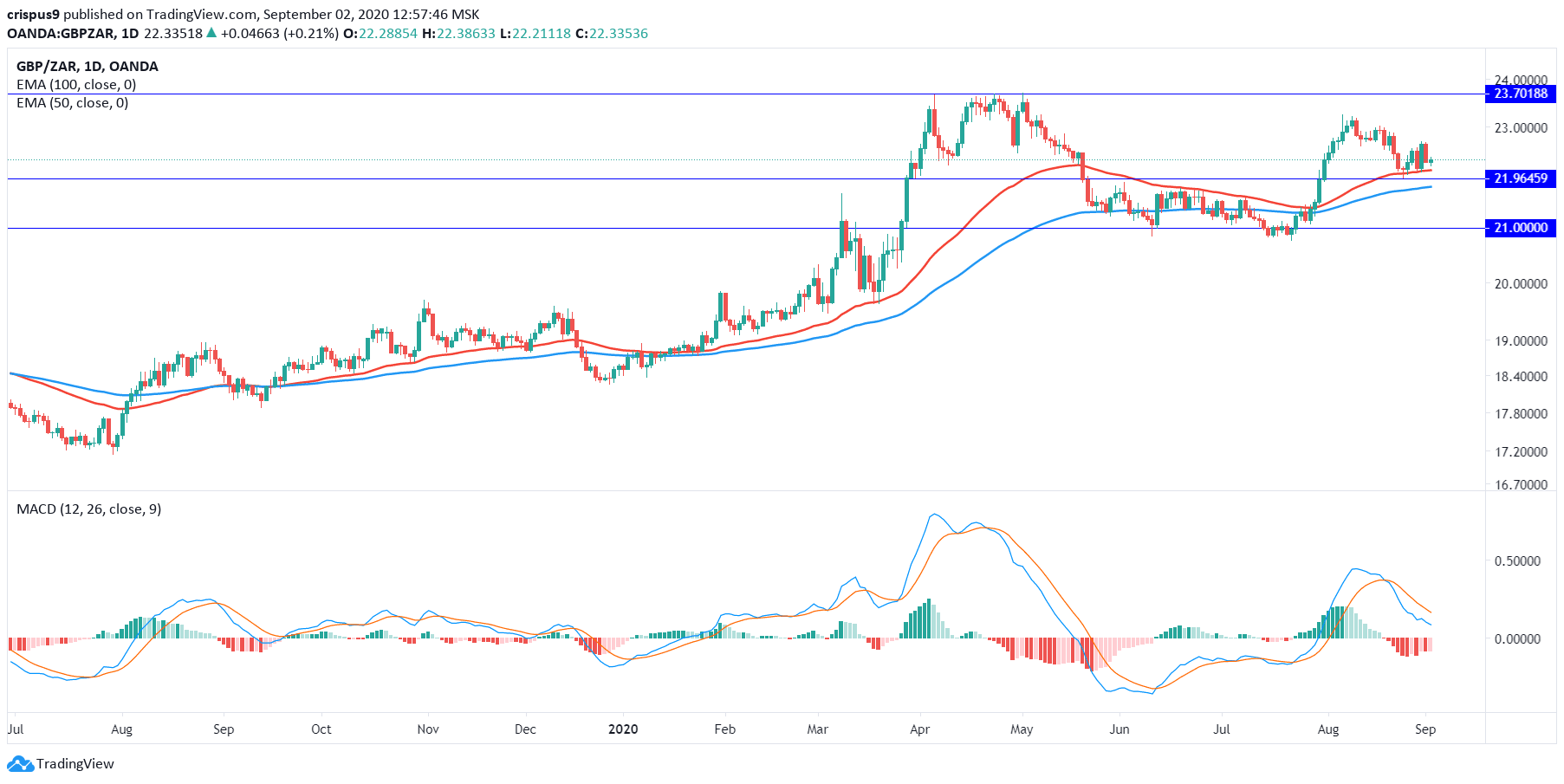Select the EMA (100, close, 0) legend
The width and height of the screenshot is (1564, 784).
76,85
